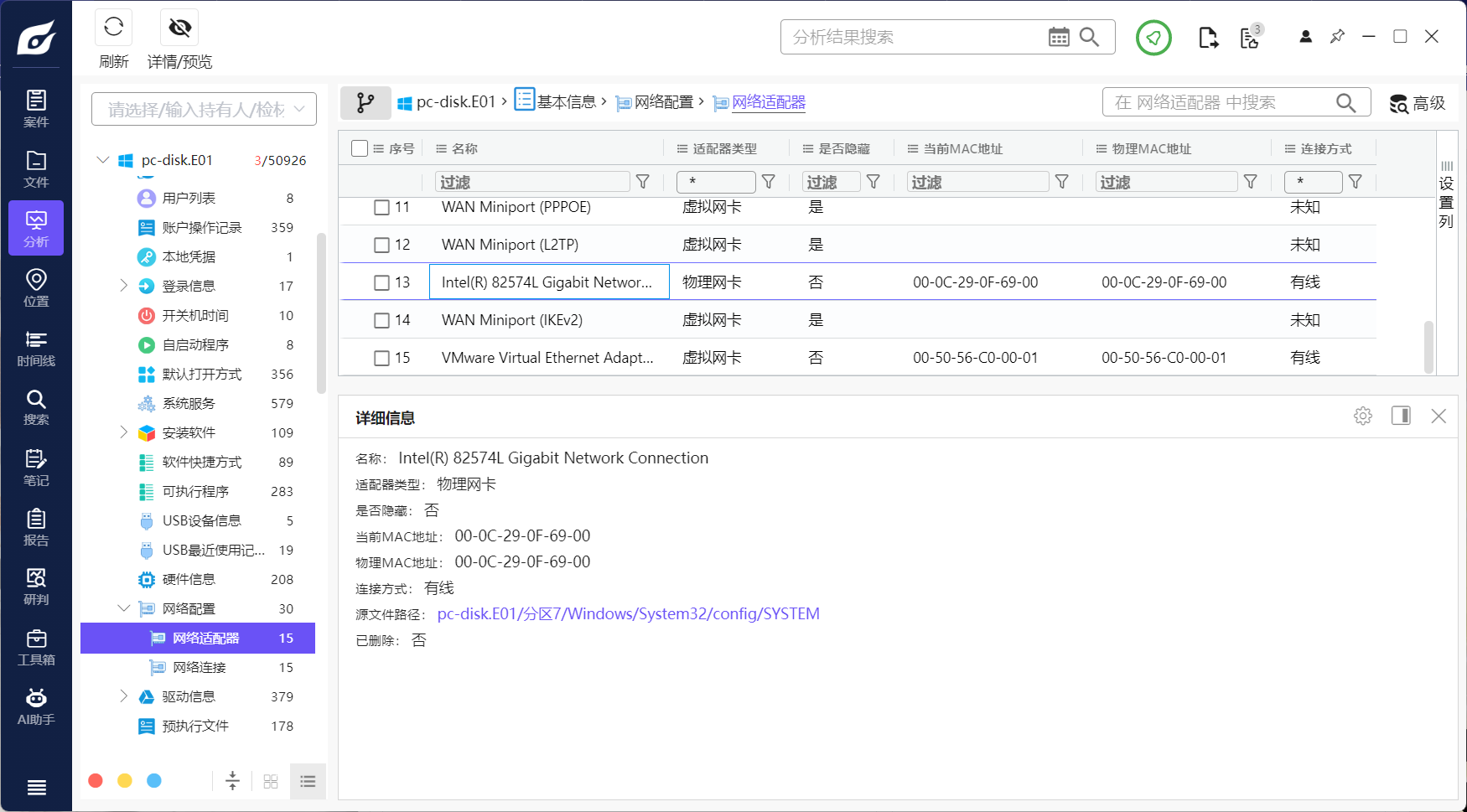Collapse the 网络配置 tree node

point(124,608)
